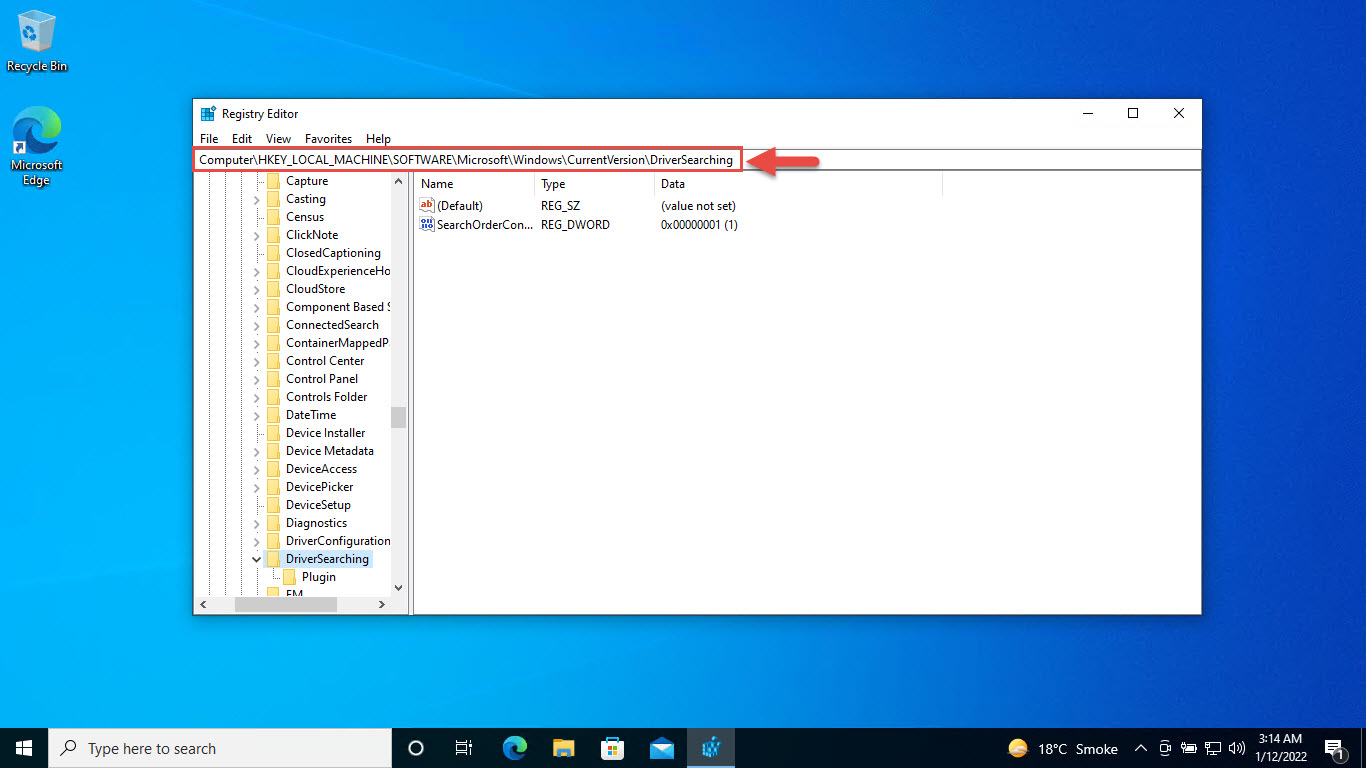1366x768 pixels.
Task: Click the network icon in system tray
Action: [1213, 748]
